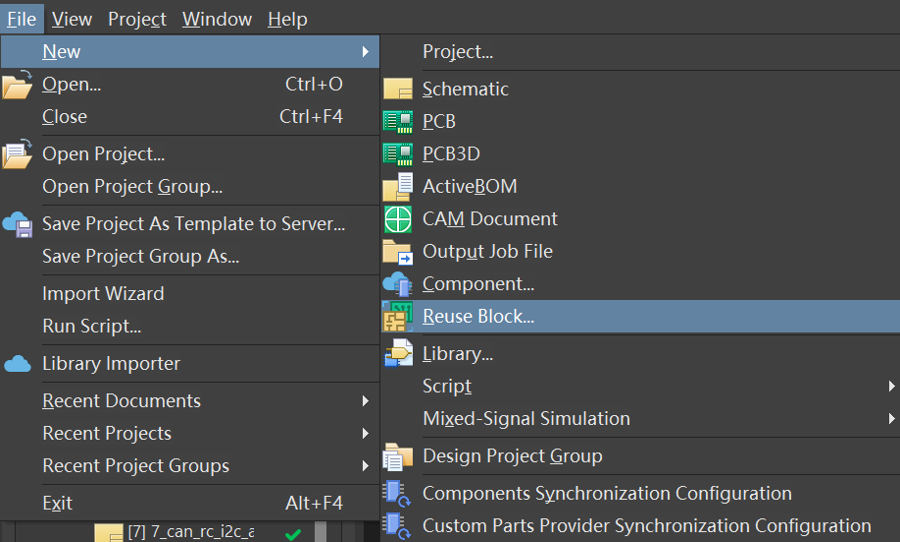Image resolution: width=900 pixels, height=542 pixels.
Task: Expand the Recent Project Groups submenu arrow
Action: (x=366, y=466)
